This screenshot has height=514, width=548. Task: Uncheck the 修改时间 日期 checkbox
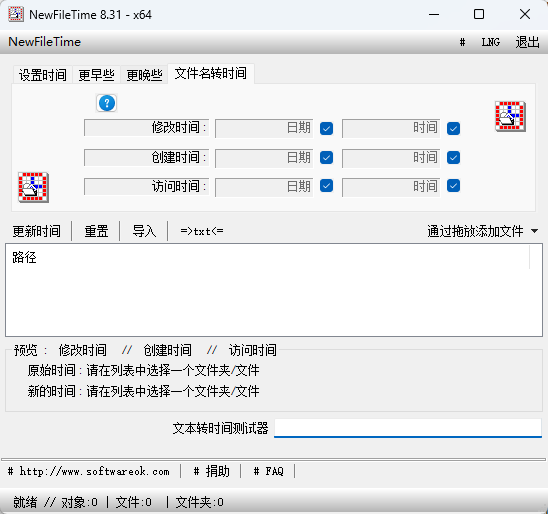tap(326, 128)
